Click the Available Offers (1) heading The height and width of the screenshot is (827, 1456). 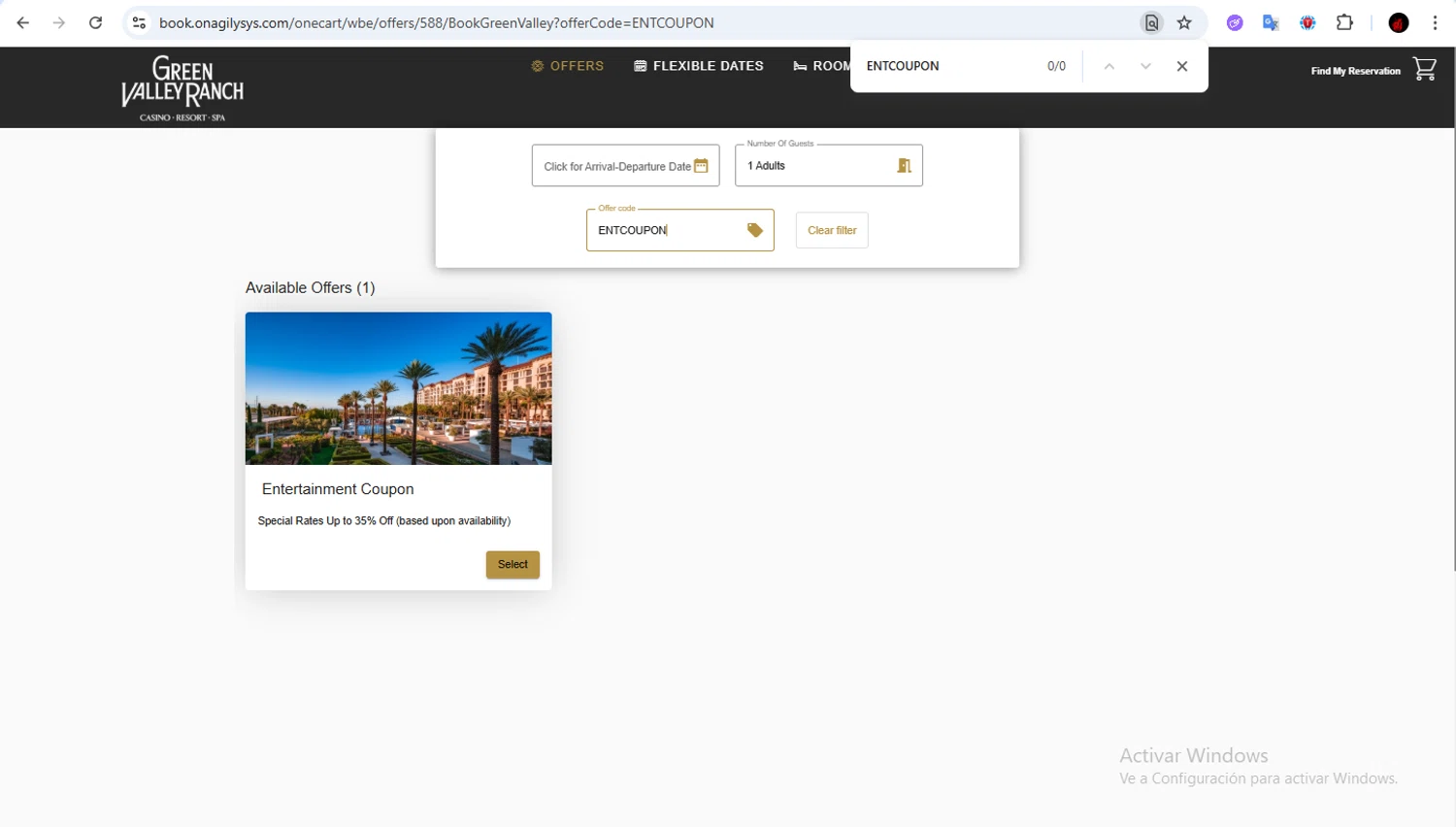(x=310, y=287)
